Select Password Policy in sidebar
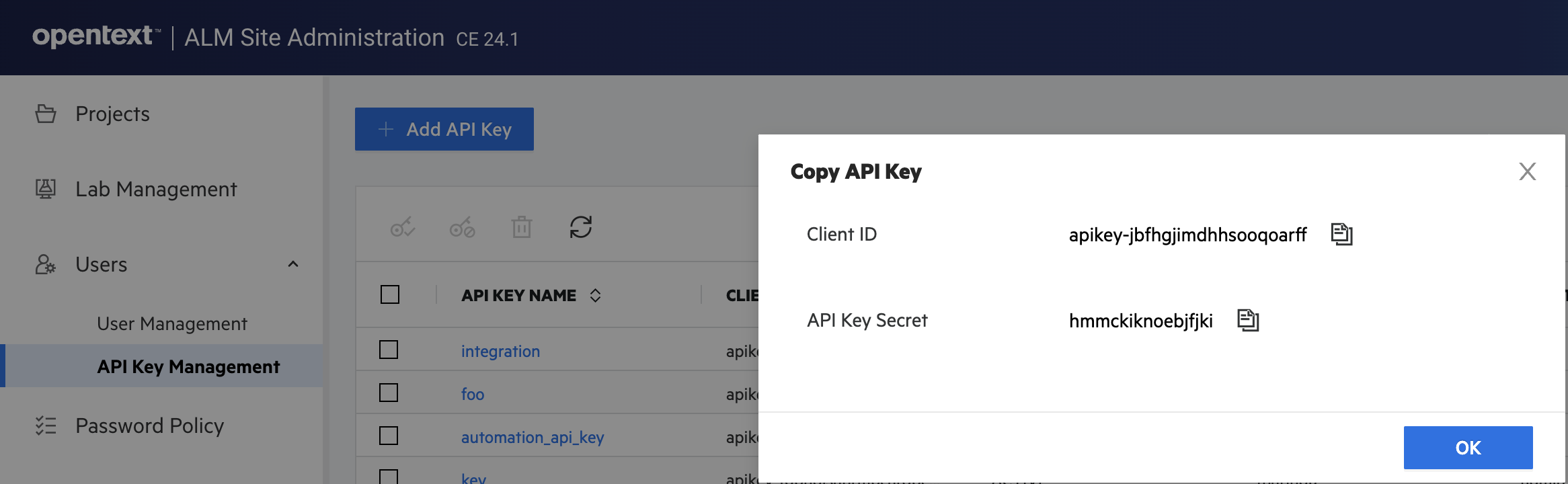1568x484 pixels. [x=149, y=426]
